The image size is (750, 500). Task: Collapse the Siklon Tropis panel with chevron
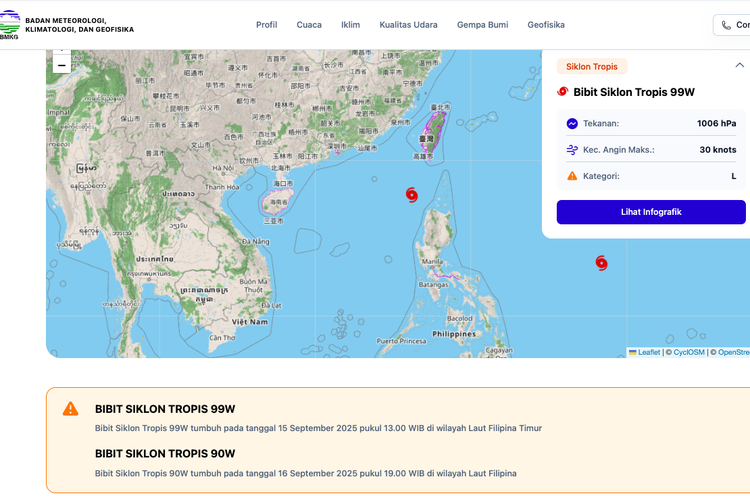pyautogui.click(x=738, y=66)
